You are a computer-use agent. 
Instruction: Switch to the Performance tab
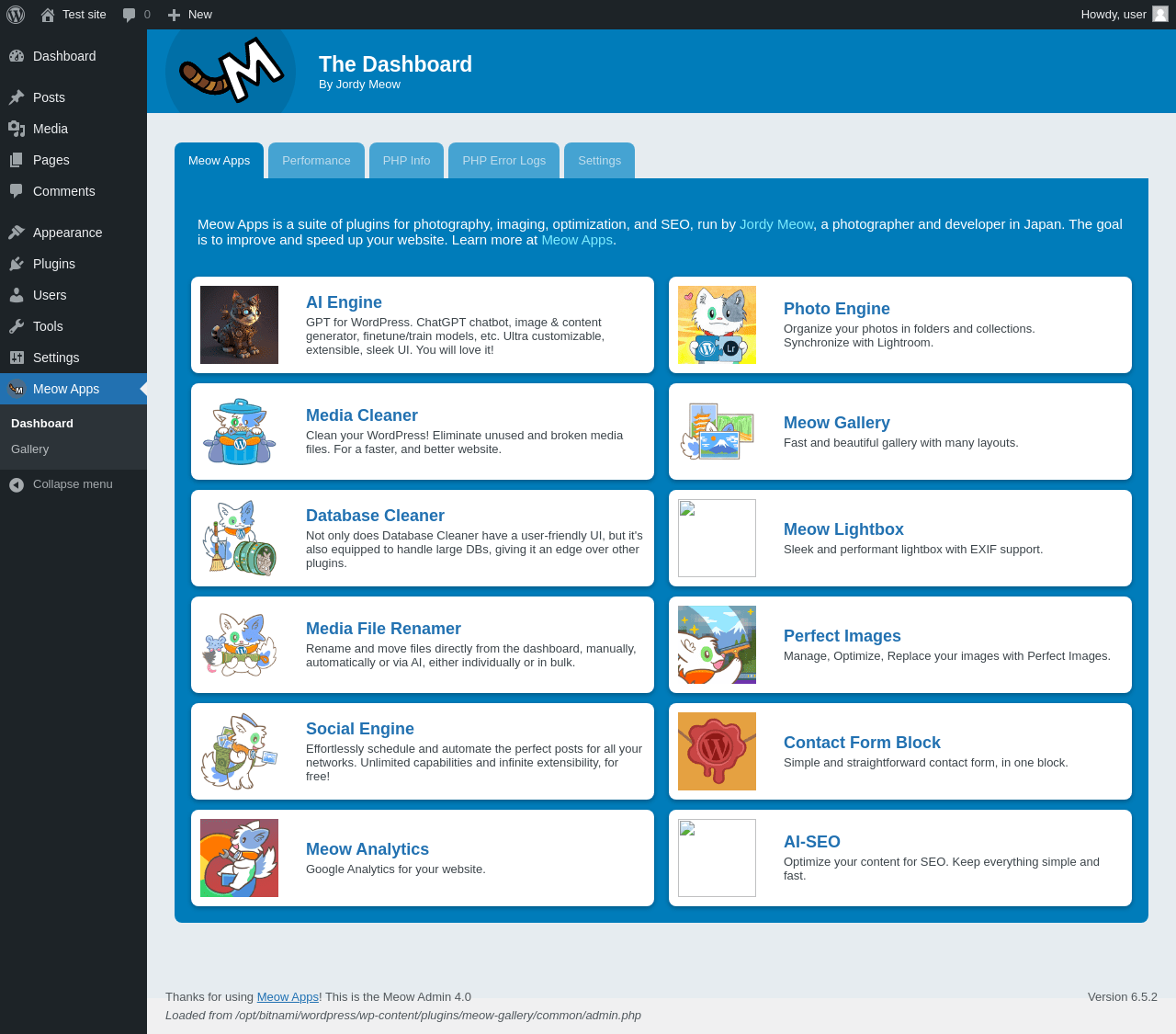tap(316, 160)
